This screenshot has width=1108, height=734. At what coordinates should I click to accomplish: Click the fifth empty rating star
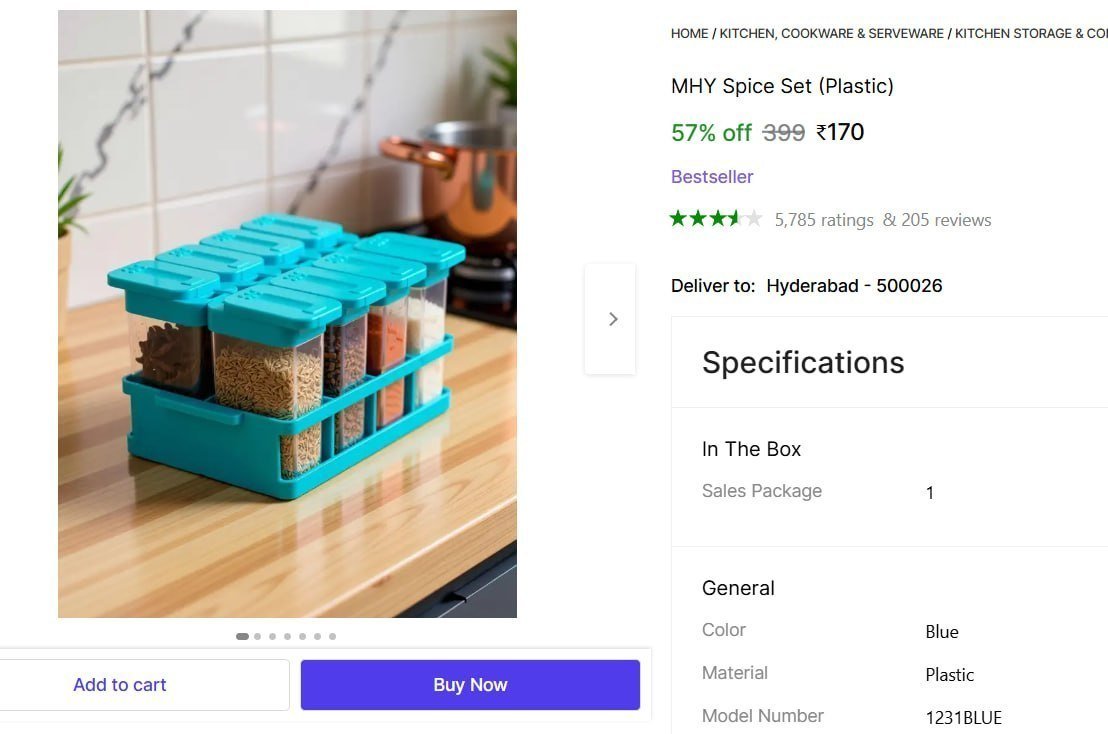click(x=753, y=218)
